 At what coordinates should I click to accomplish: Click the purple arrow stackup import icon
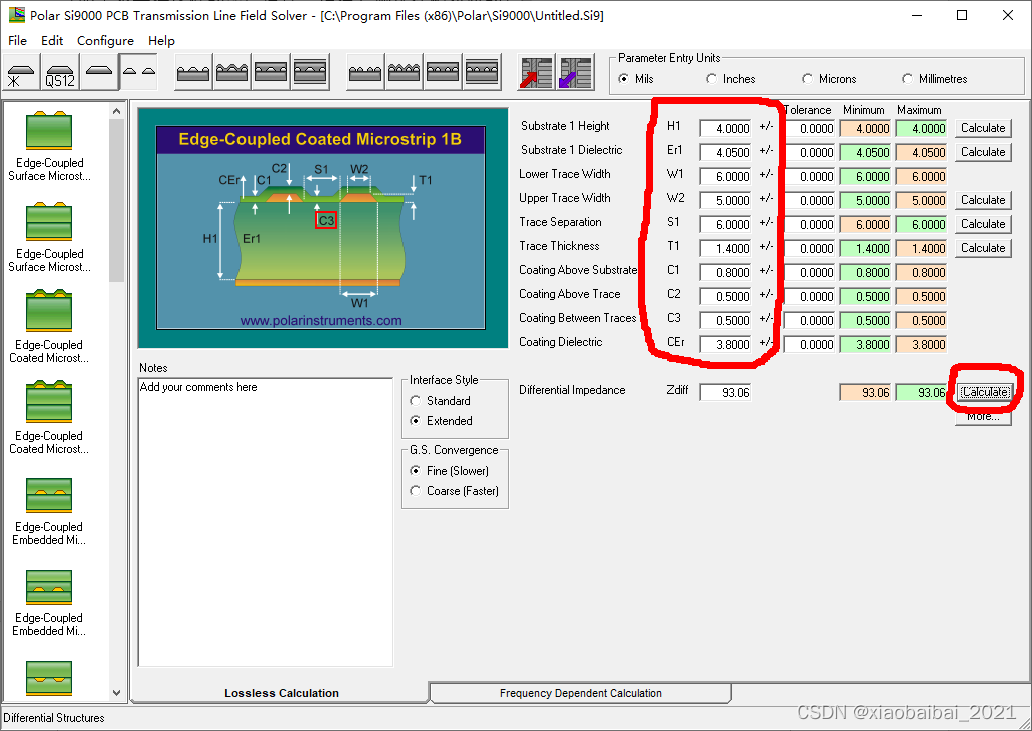[575, 72]
